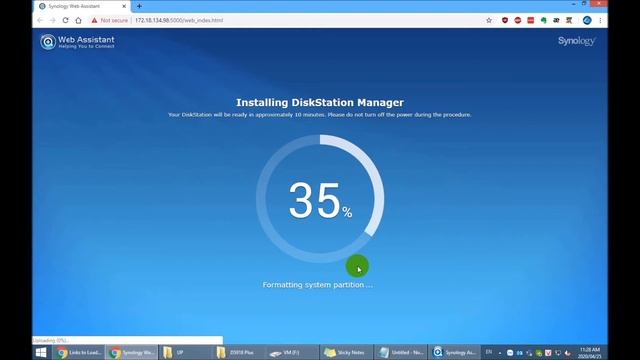The image size is (640, 360).
Task: Go to the browser home page
Action: (78, 20)
